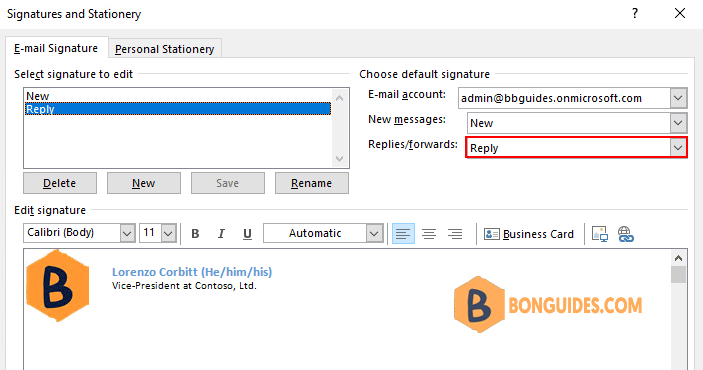Toggle Bold formatting in signature editor
The height and width of the screenshot is (370, 703).
(195, 234)
